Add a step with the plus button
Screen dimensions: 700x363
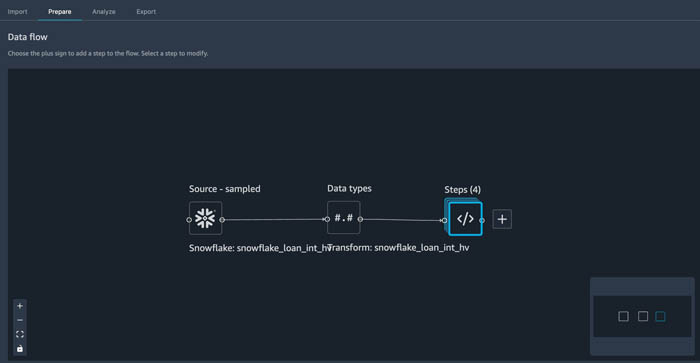coord(502,219)
